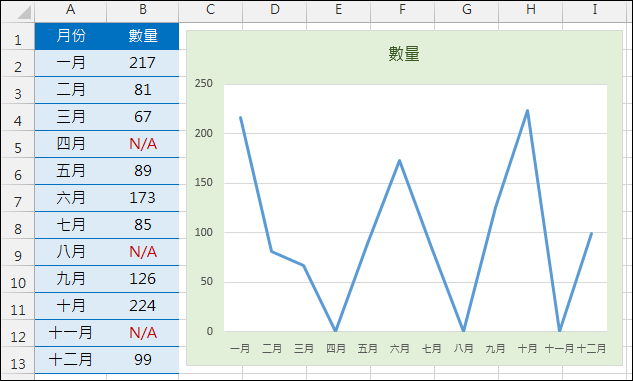Click the line's zero point at 四月
Image resolution: width=633 pixels, height=381 pixels.
tap(336, 331)
